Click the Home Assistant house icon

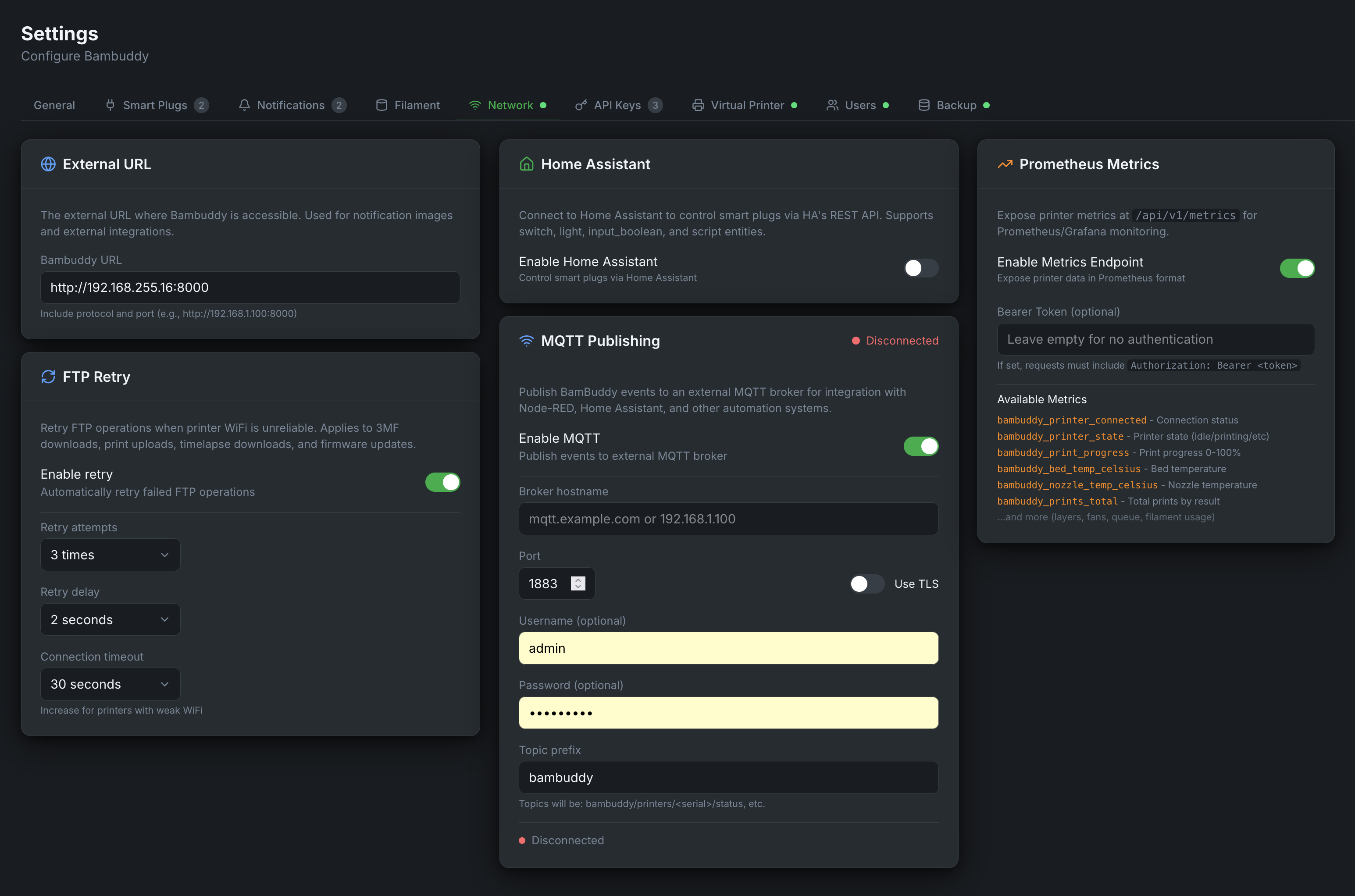pyautogui.click(x=526, y=164)
